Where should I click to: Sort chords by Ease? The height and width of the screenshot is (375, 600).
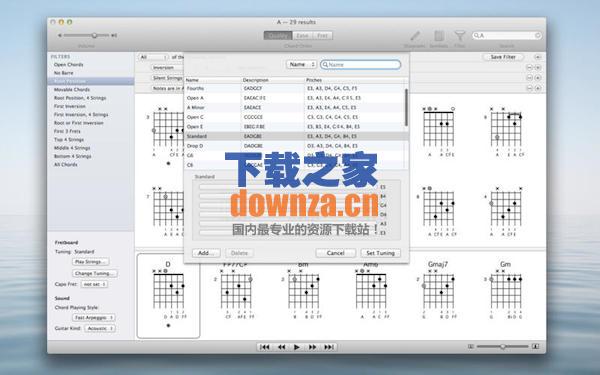coord(302,36)
